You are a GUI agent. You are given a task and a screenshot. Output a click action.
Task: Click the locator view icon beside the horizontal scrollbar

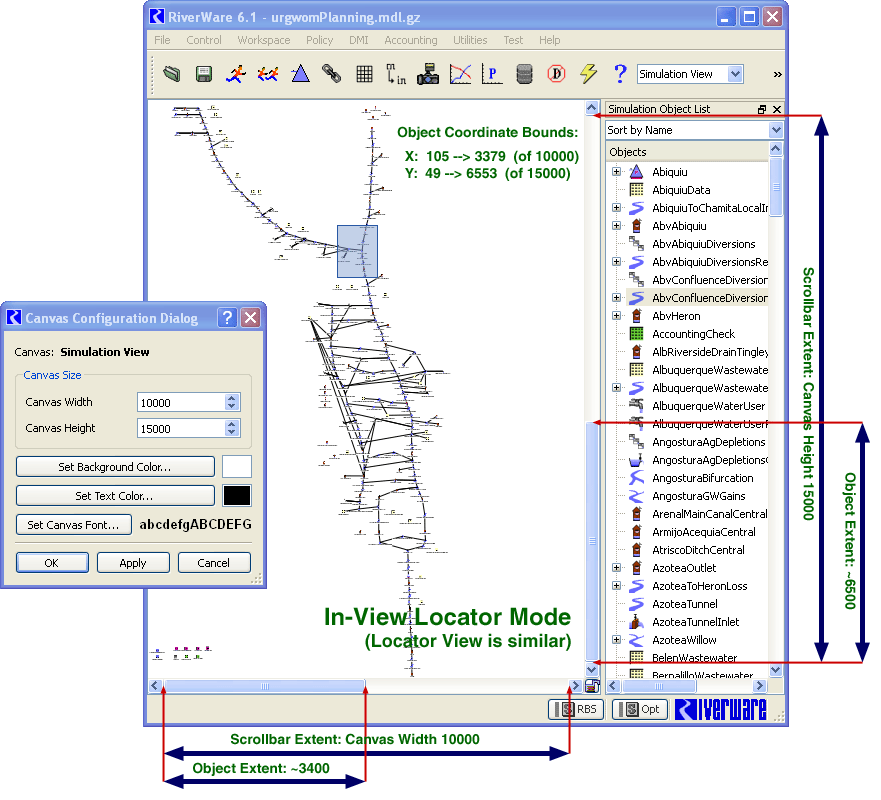click(x=592, y=686)
